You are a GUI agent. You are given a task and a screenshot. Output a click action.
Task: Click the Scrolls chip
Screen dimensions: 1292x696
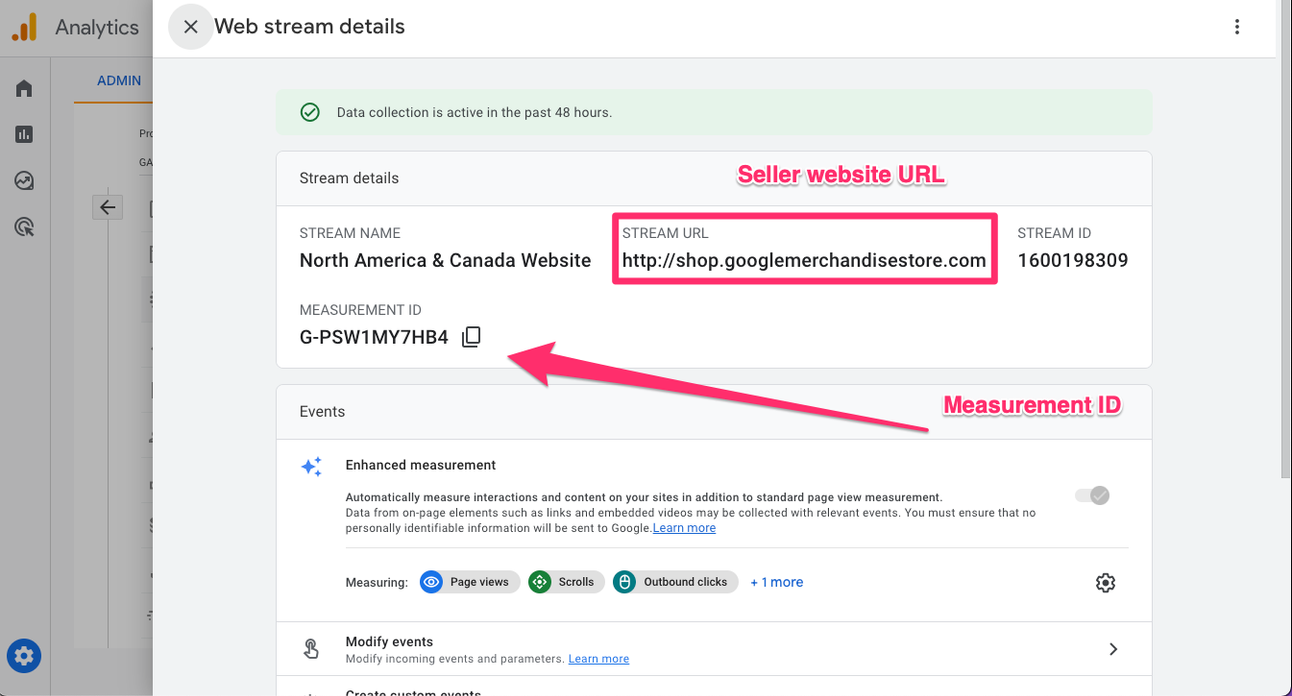566,582
